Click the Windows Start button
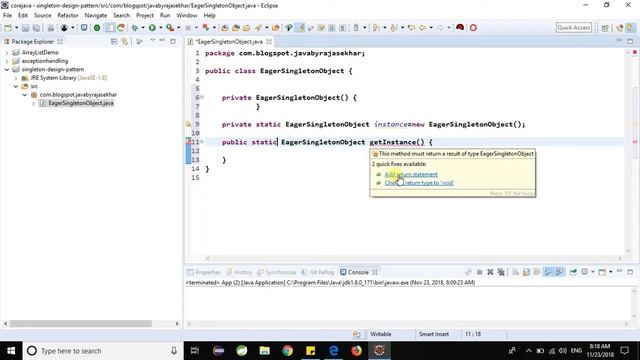This screenshot has width=640, height=360. 11,351
